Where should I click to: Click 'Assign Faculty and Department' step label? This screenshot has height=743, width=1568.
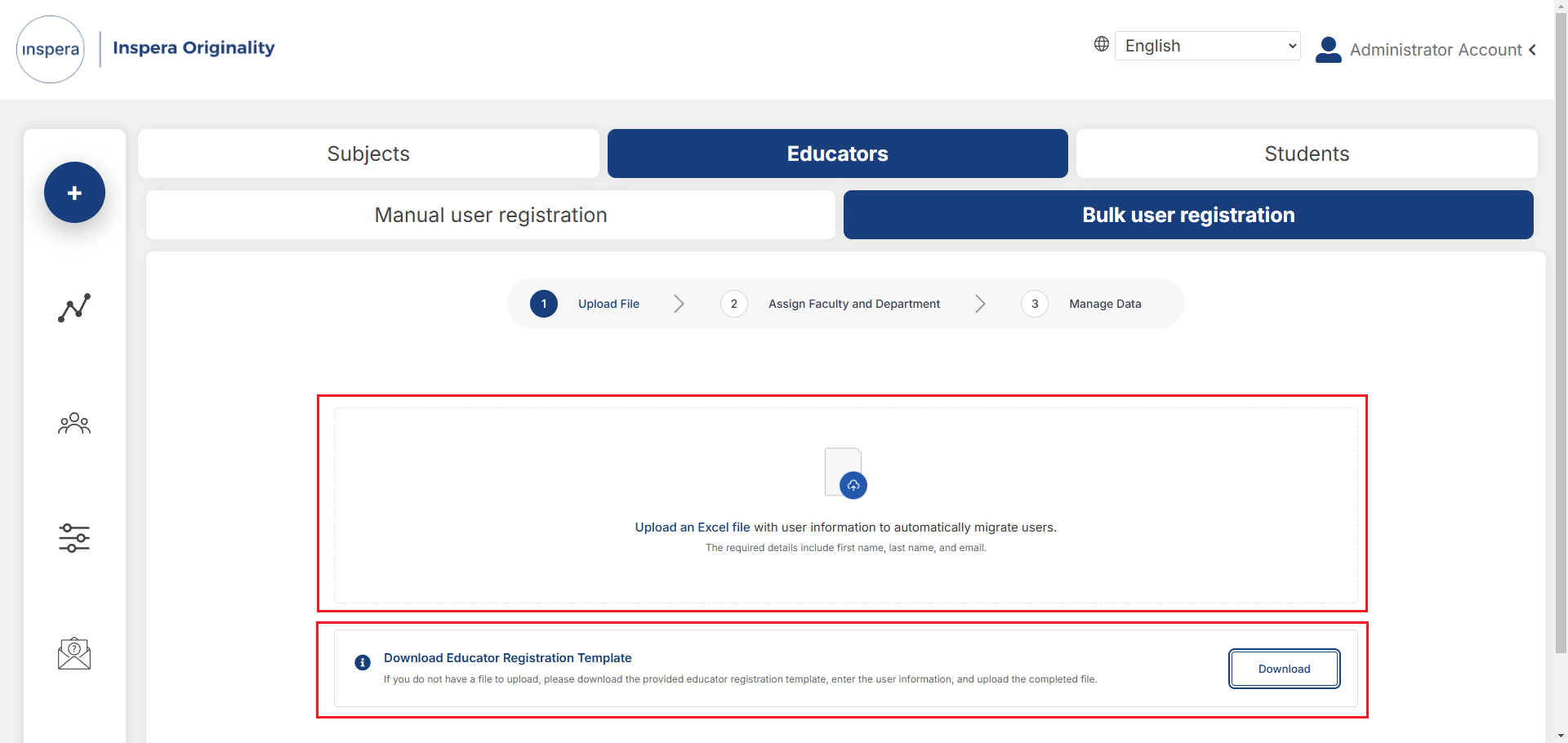pos(854,304)
